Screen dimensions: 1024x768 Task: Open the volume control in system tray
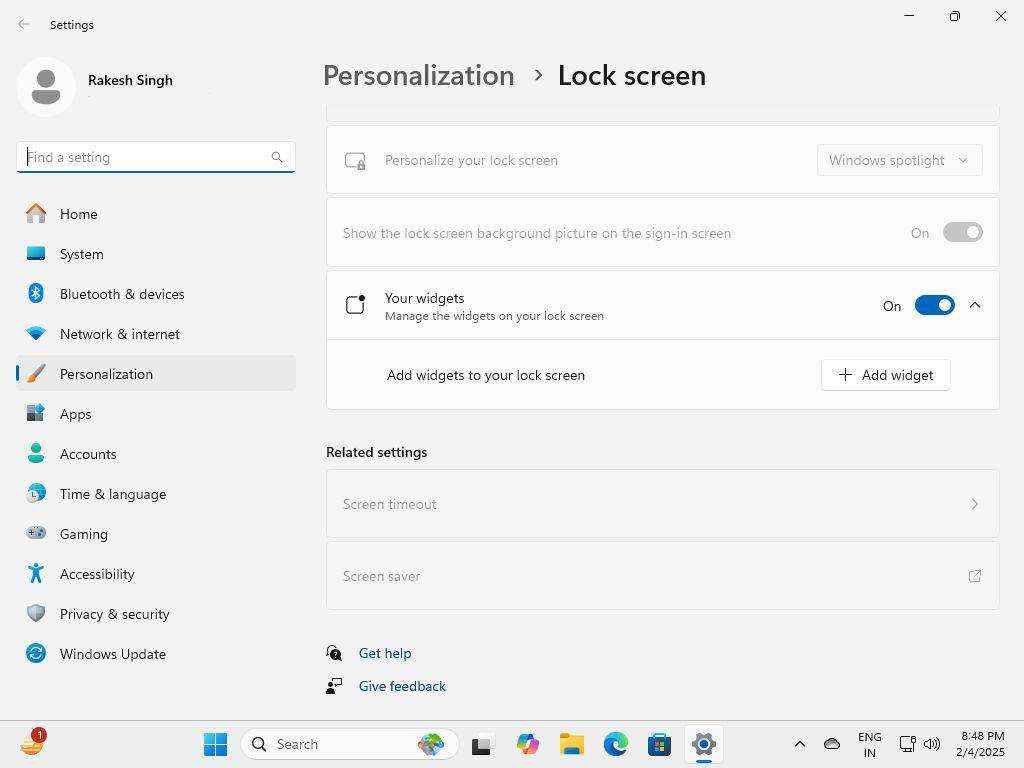click(x=932, y=744)
